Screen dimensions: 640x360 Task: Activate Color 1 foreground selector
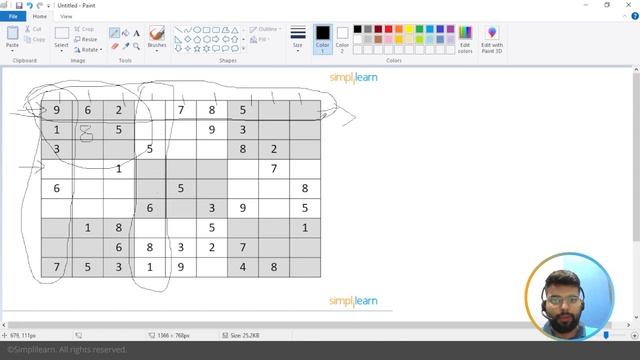[x=322, y=40]
